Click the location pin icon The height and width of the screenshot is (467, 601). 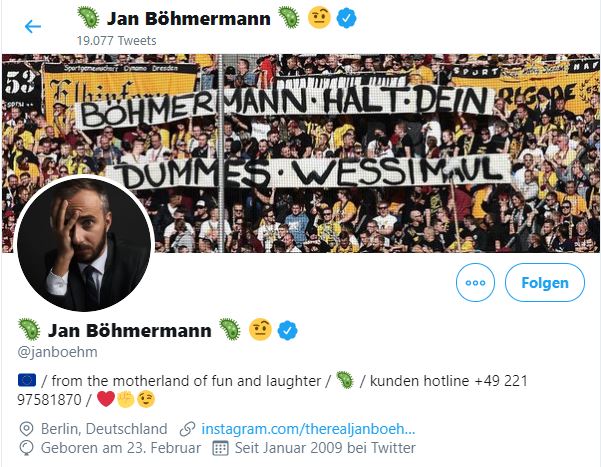coord(26,428)
